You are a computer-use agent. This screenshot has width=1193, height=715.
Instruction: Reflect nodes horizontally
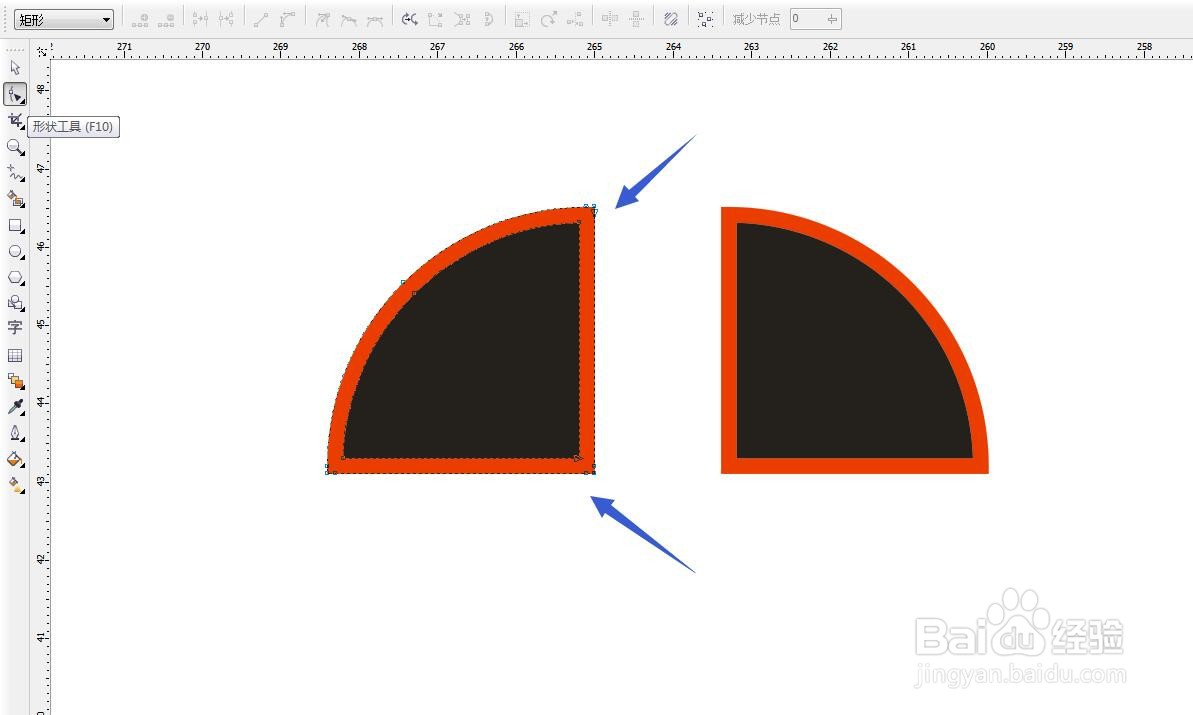pyautogui.click(x=609, y=19)
